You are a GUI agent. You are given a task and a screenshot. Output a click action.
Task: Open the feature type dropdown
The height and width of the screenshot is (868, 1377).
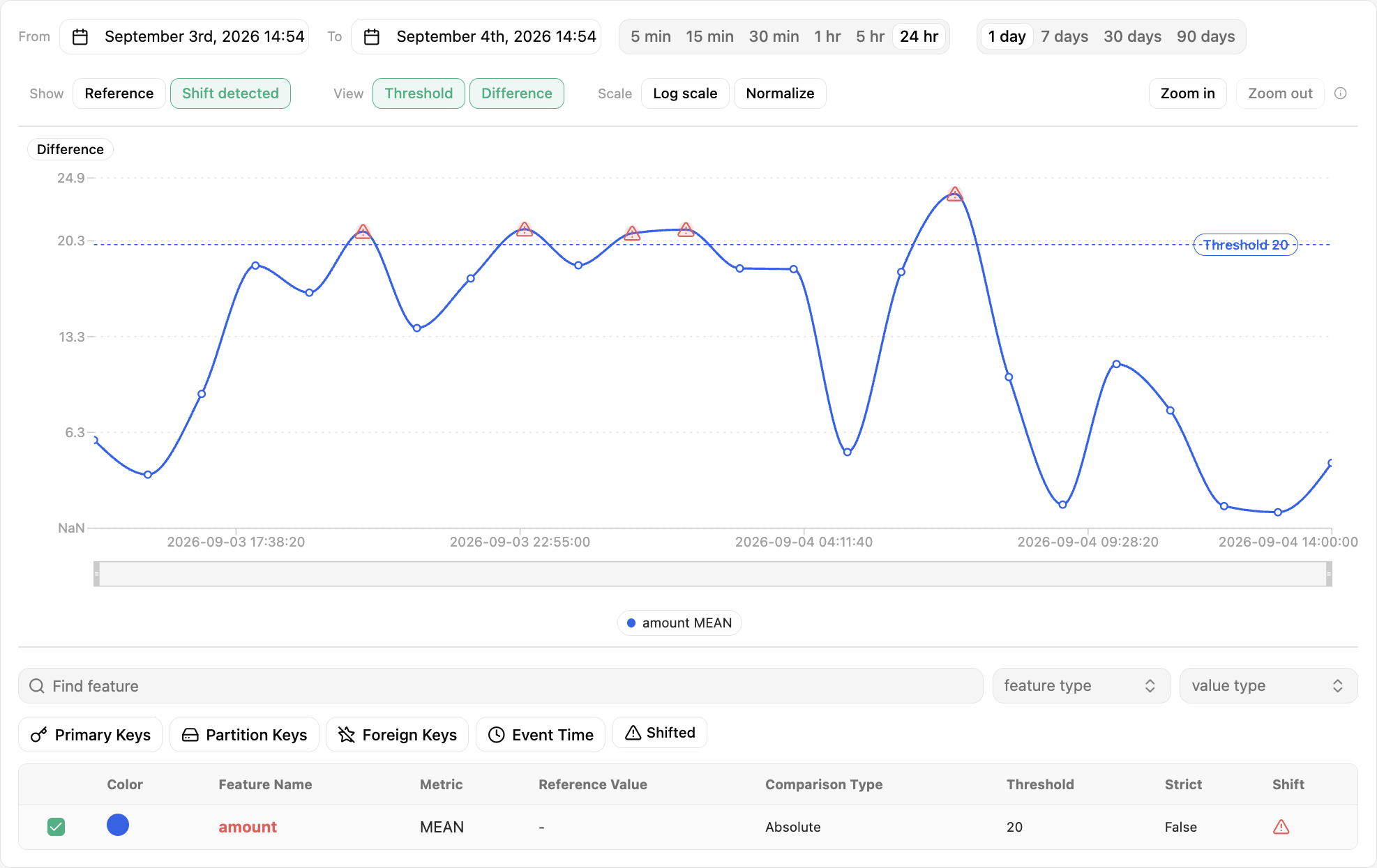tap(1081, 686)
